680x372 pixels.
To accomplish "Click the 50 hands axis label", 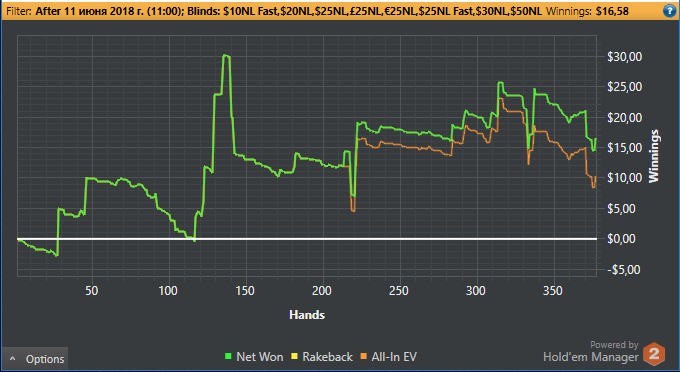I will (92, 291).
